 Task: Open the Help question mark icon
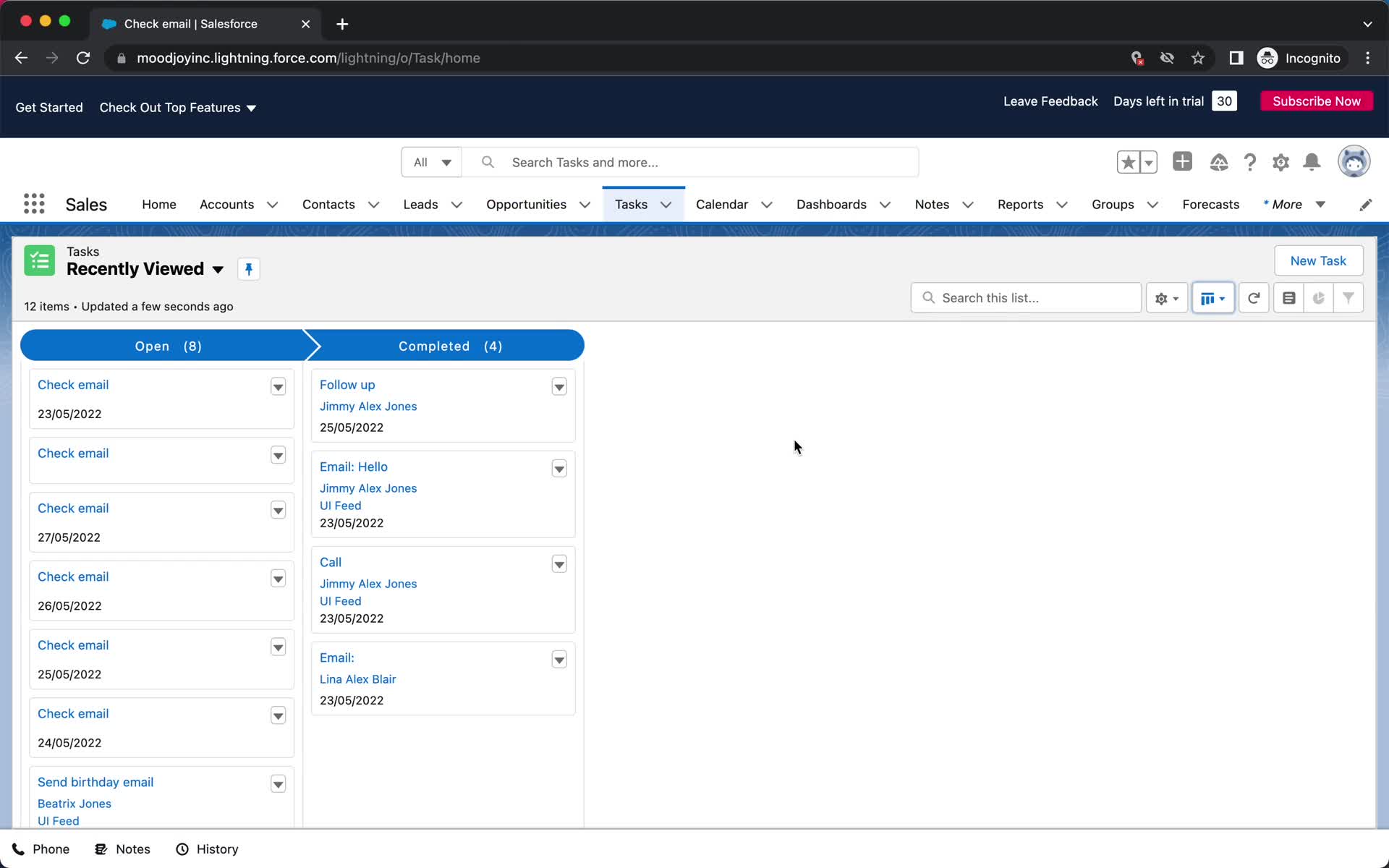point(1249,162)
